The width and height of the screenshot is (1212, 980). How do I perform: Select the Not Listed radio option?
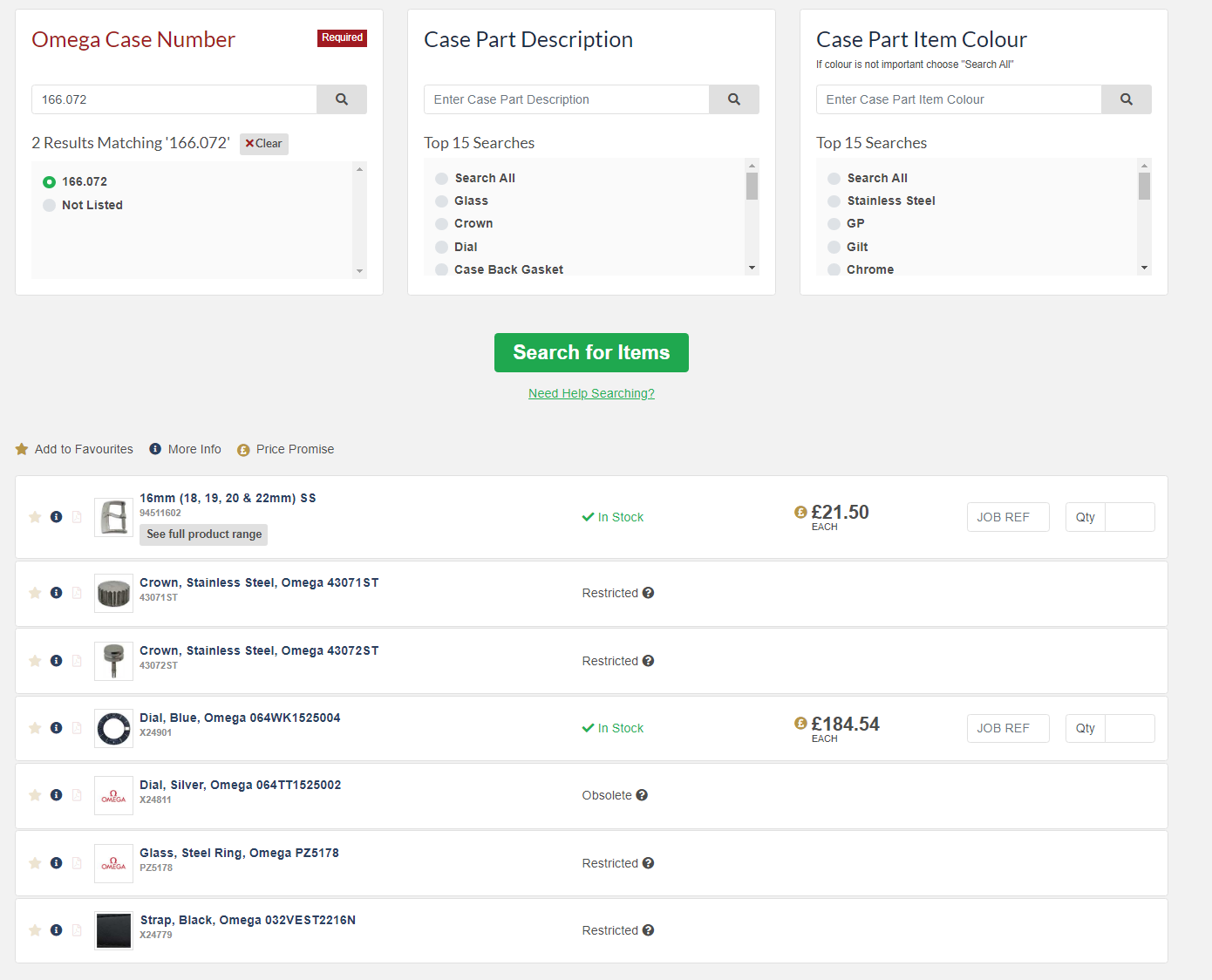pos(50,206)
